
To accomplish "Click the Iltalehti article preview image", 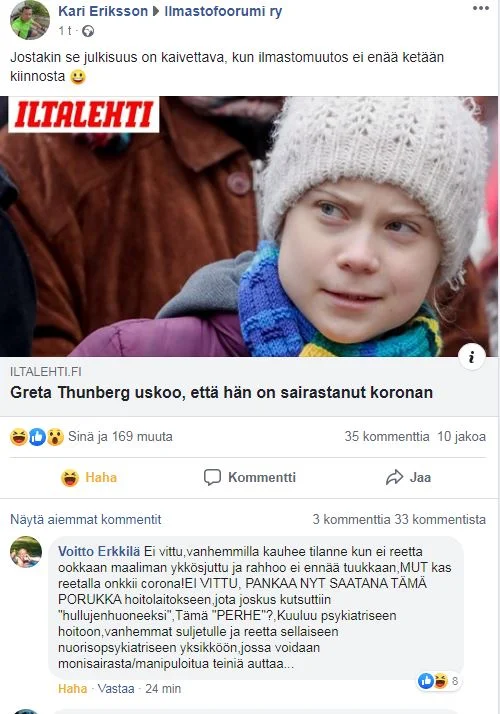I will [250, 226].
